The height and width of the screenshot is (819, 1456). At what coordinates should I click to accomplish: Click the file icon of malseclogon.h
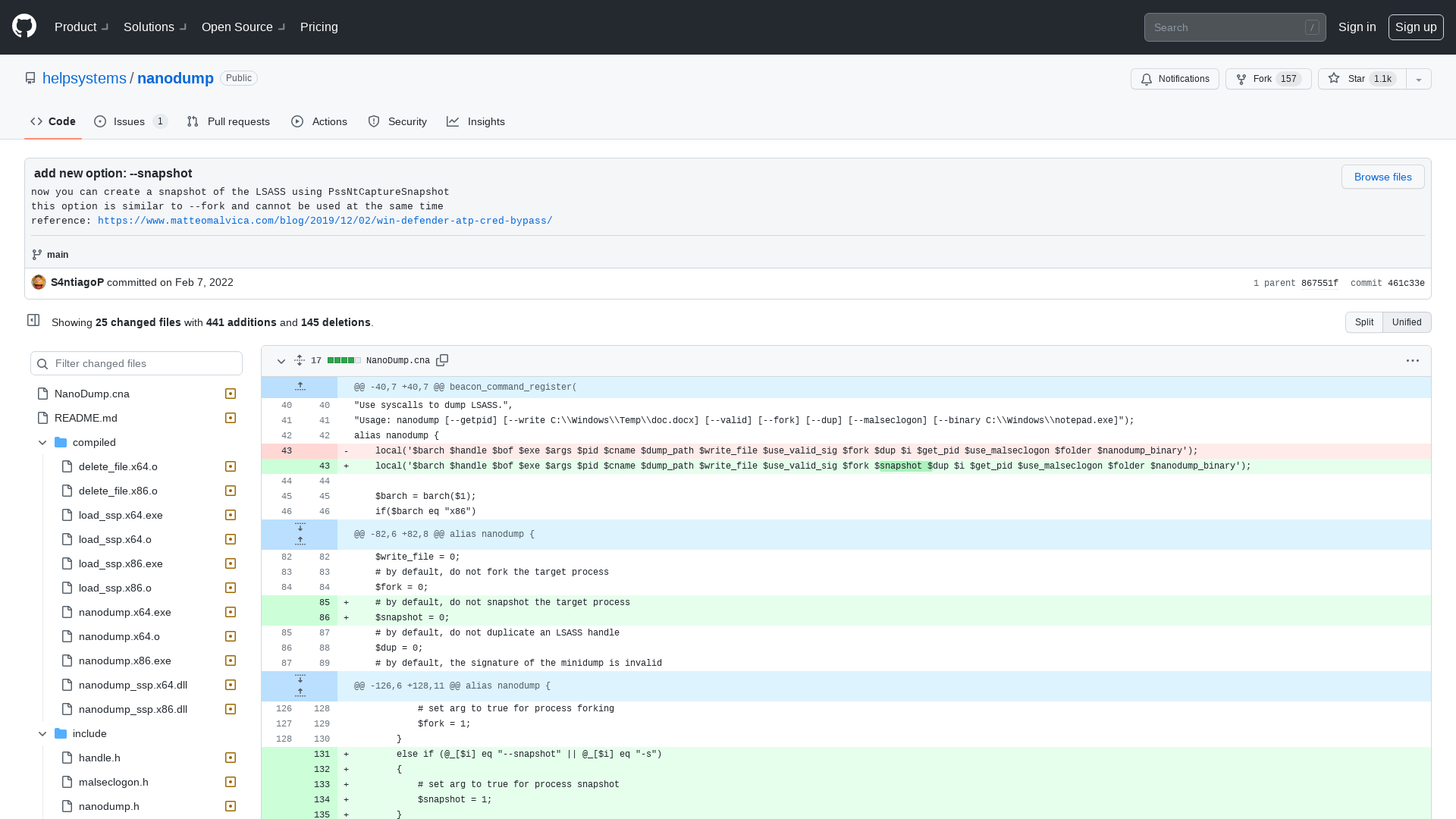coord(67,782)
